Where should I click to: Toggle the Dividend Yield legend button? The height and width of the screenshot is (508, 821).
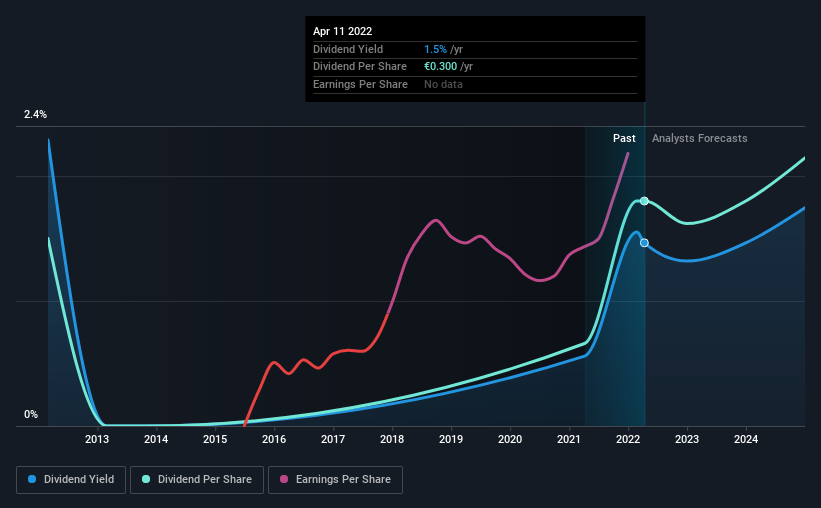click(x=71, y=480)
